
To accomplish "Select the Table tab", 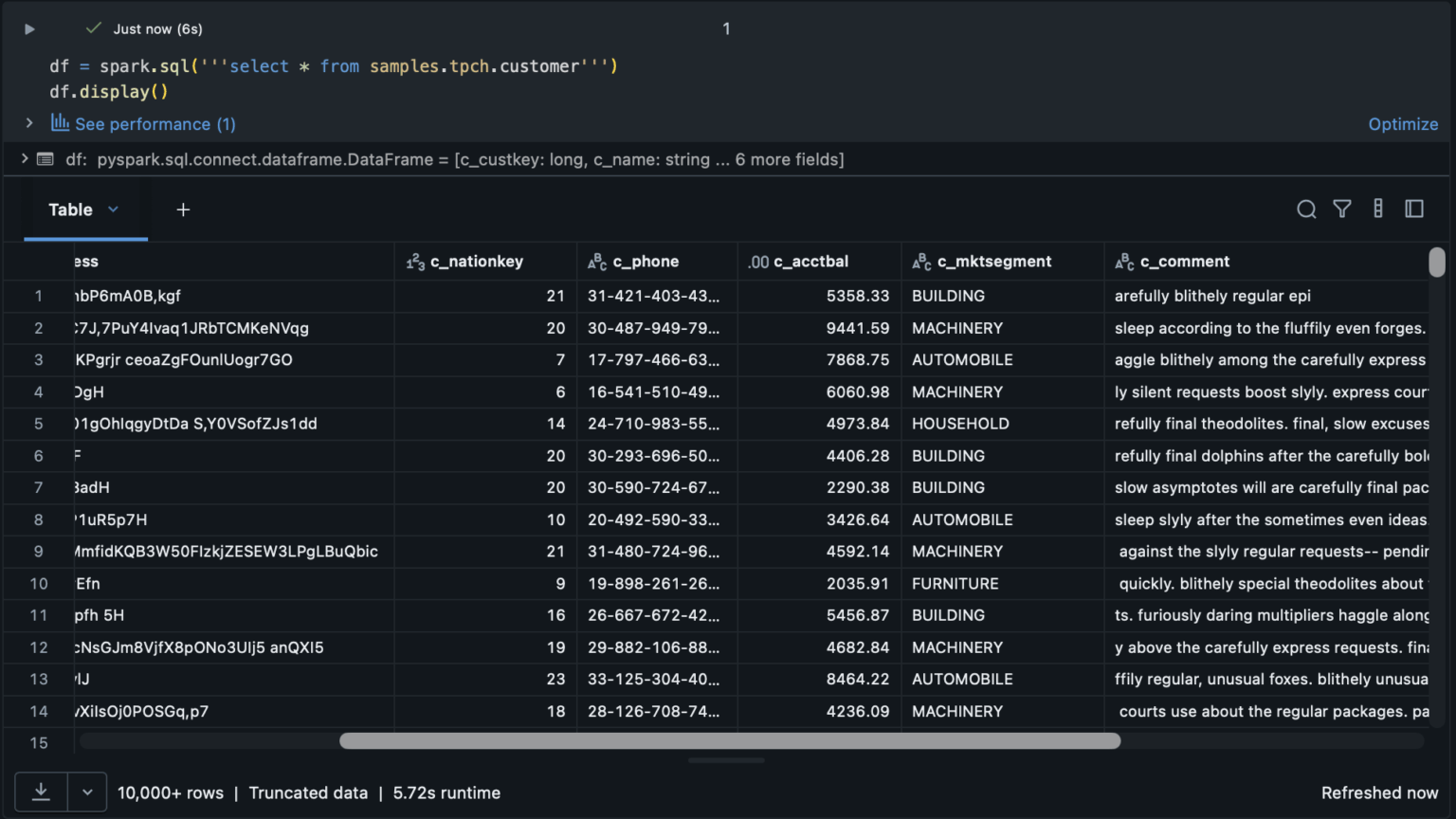I will coord(70,209).
